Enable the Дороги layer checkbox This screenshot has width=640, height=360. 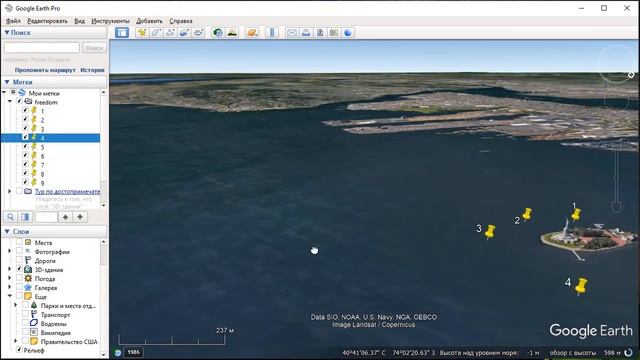click(x=19, y=260)
